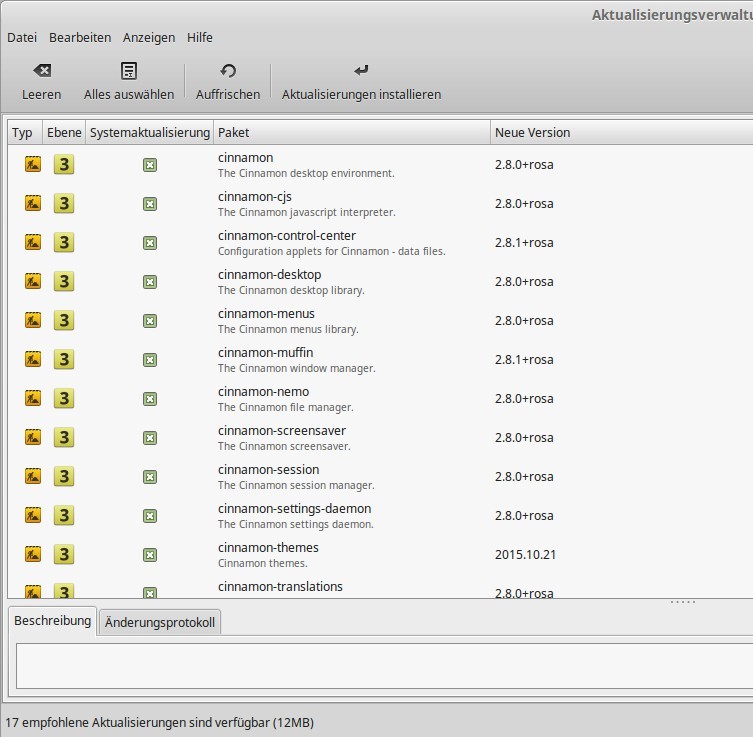Click the Auffrischen refresh icon

pyautogui.click(x=228, y=71)
